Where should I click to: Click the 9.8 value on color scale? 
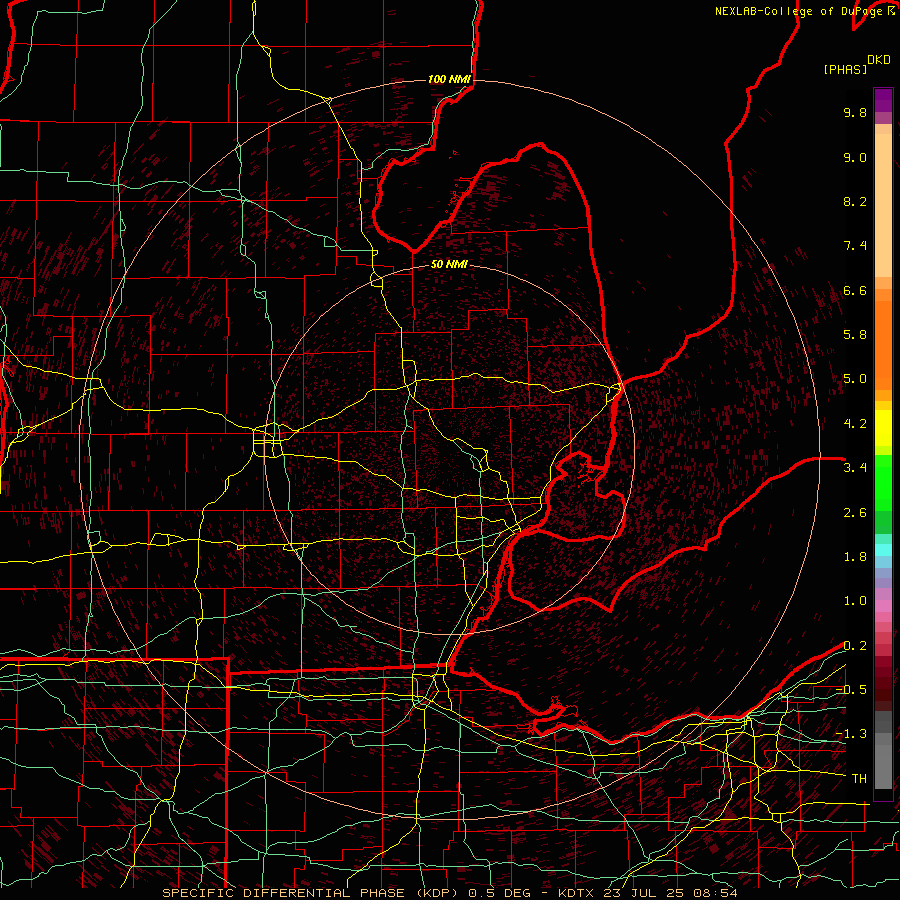[x=855, y=112]
